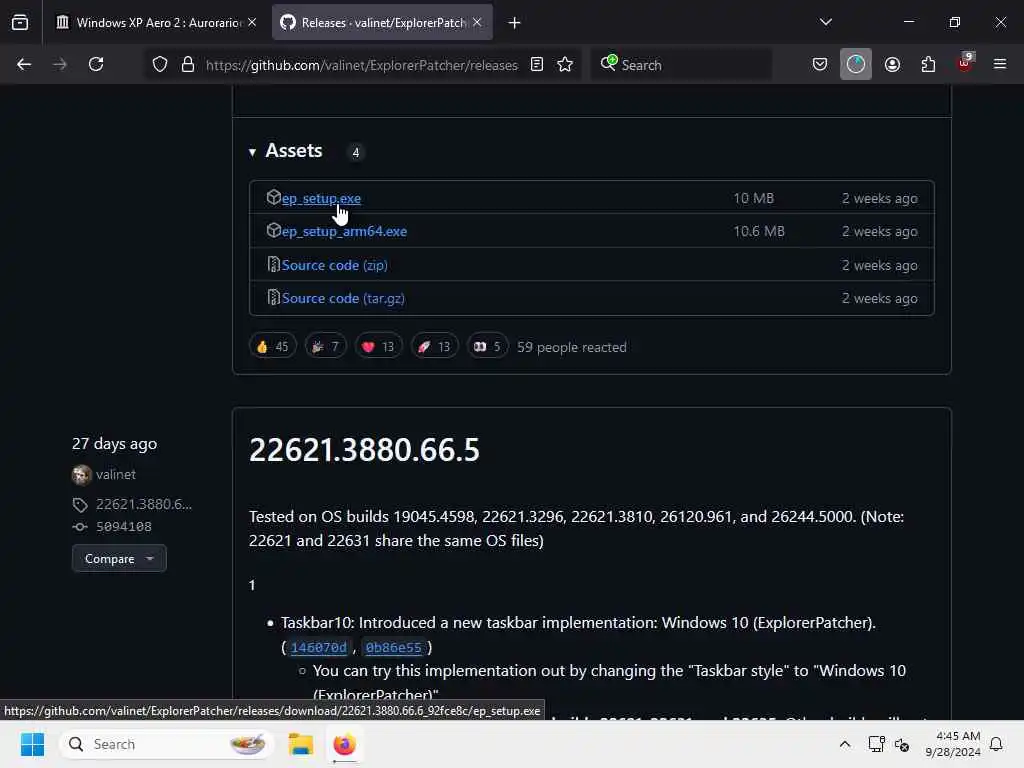Go forward to next page
Screen dimensions: 1024x768
(60, 64)
